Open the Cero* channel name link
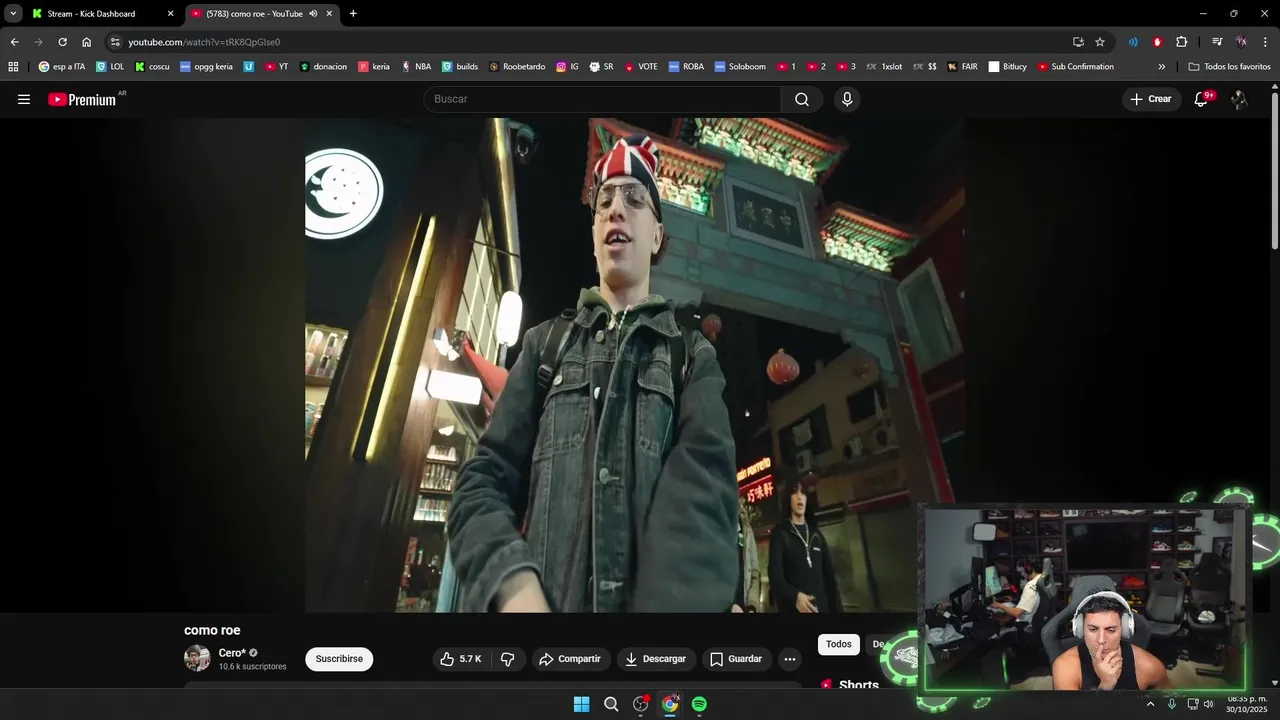The width and height of the screenshot is (1280, 720). pyautogui.click(x=232, y=653)
